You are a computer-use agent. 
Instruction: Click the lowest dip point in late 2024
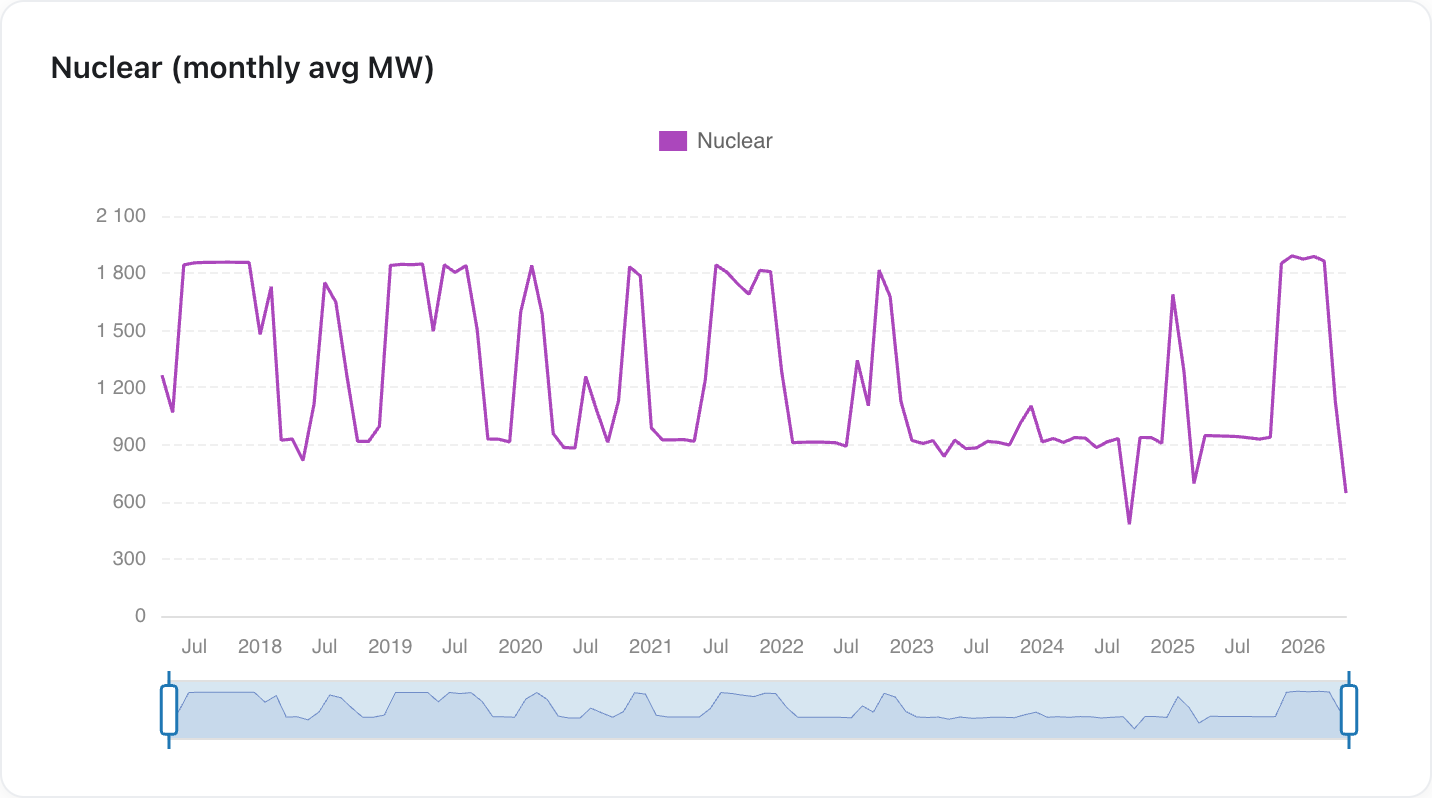pos(1129,523)
